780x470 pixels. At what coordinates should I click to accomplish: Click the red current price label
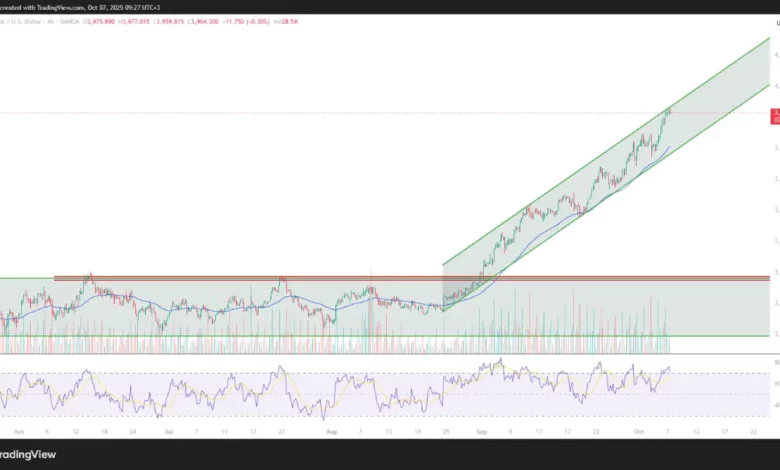pyautogui.click(x=775, y=117)
